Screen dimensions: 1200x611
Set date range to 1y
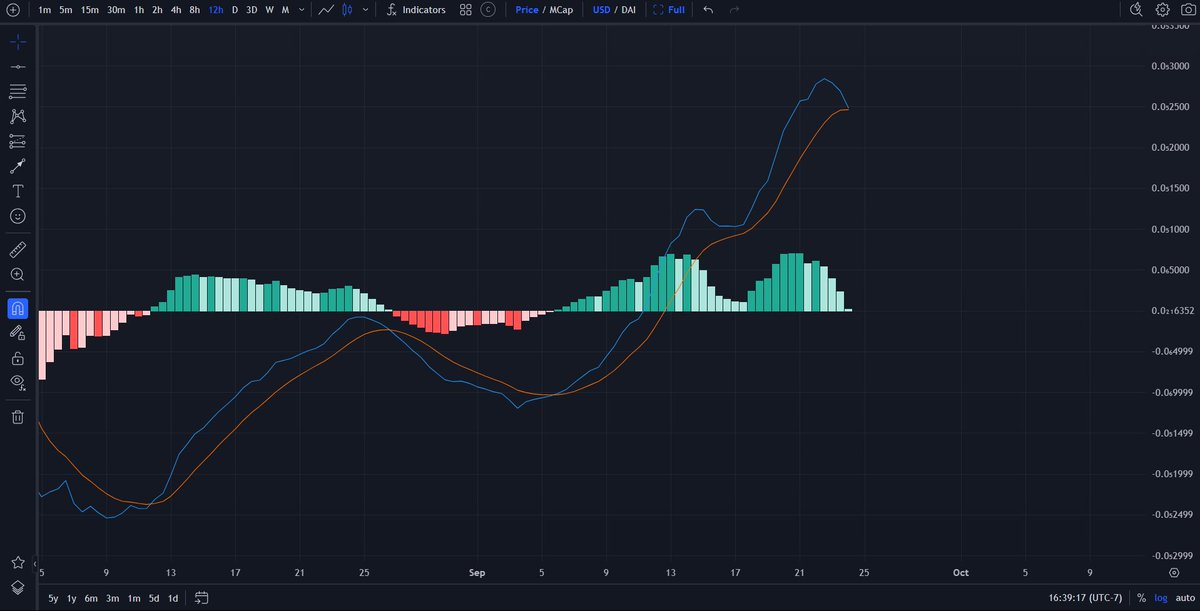coord(72,598)
